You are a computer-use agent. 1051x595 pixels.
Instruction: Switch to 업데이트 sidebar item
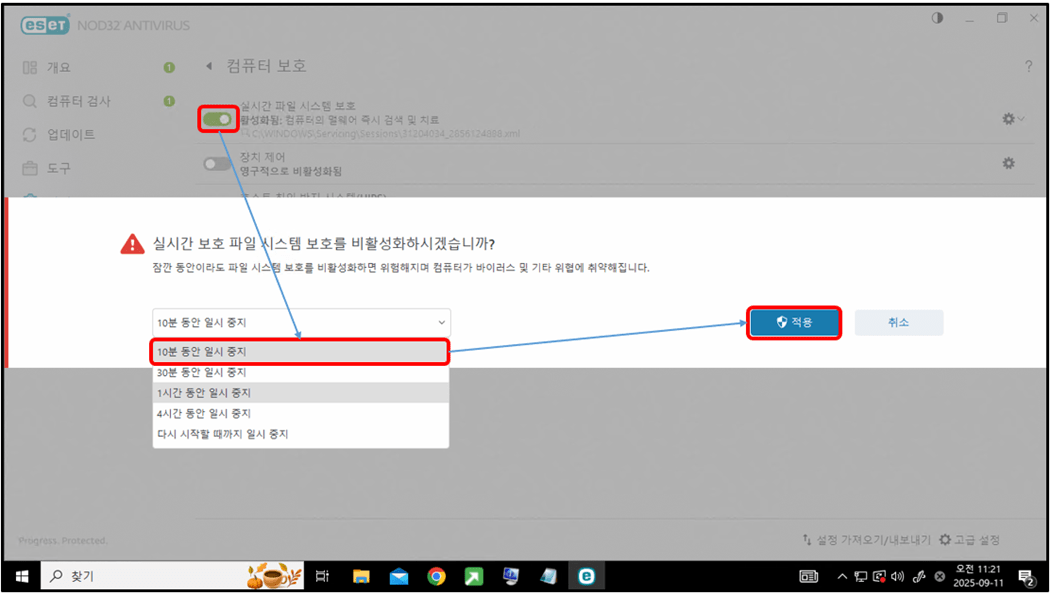click(71, 134)
